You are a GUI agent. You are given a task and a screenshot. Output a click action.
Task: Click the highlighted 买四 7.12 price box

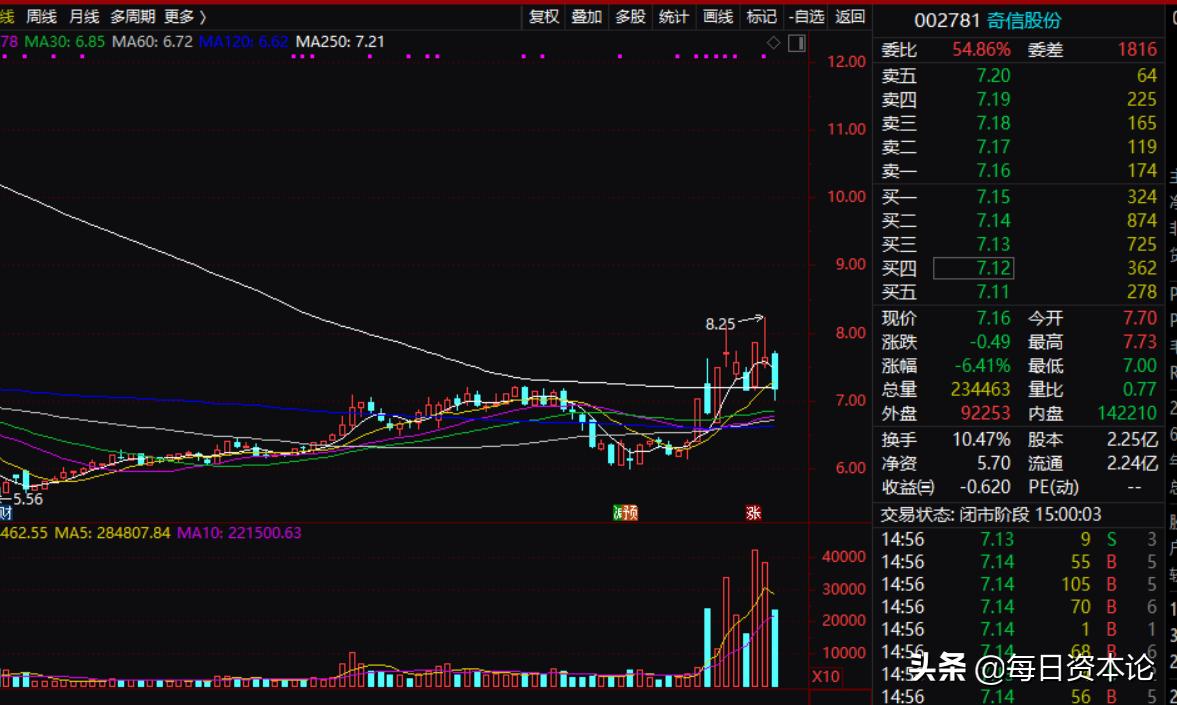[x=974, y=268]
